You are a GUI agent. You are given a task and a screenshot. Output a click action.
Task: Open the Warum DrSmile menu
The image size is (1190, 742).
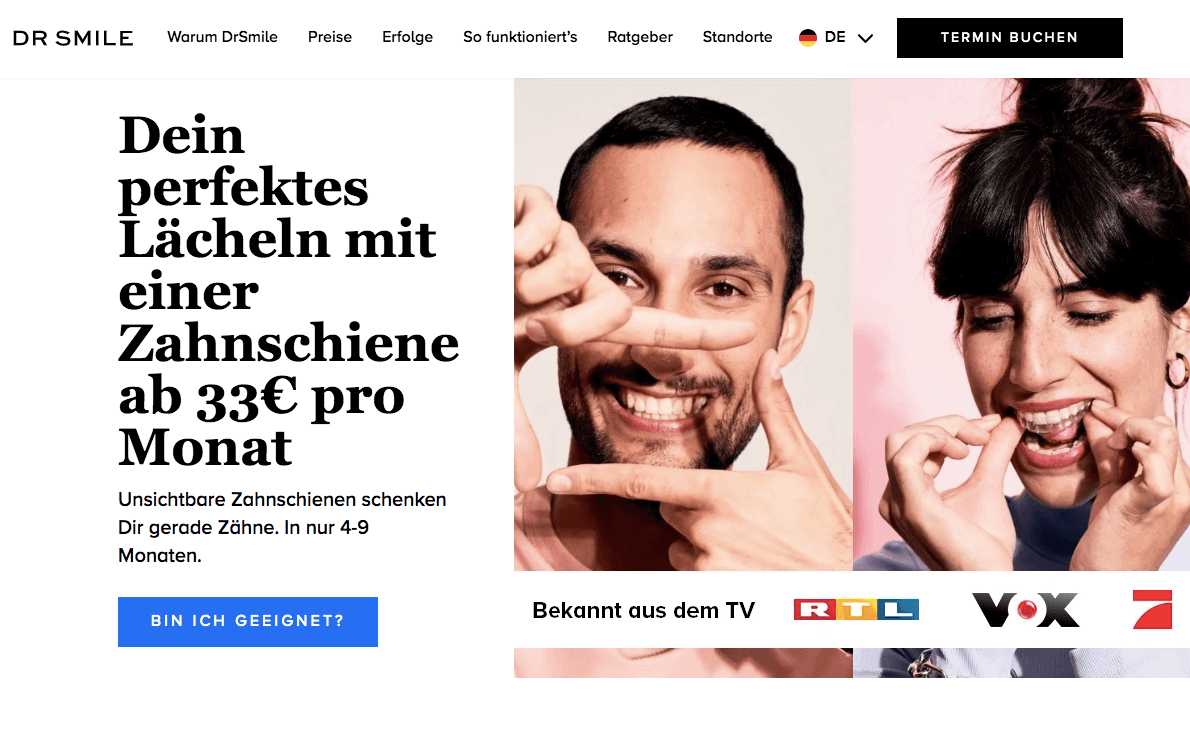[222, 37]
